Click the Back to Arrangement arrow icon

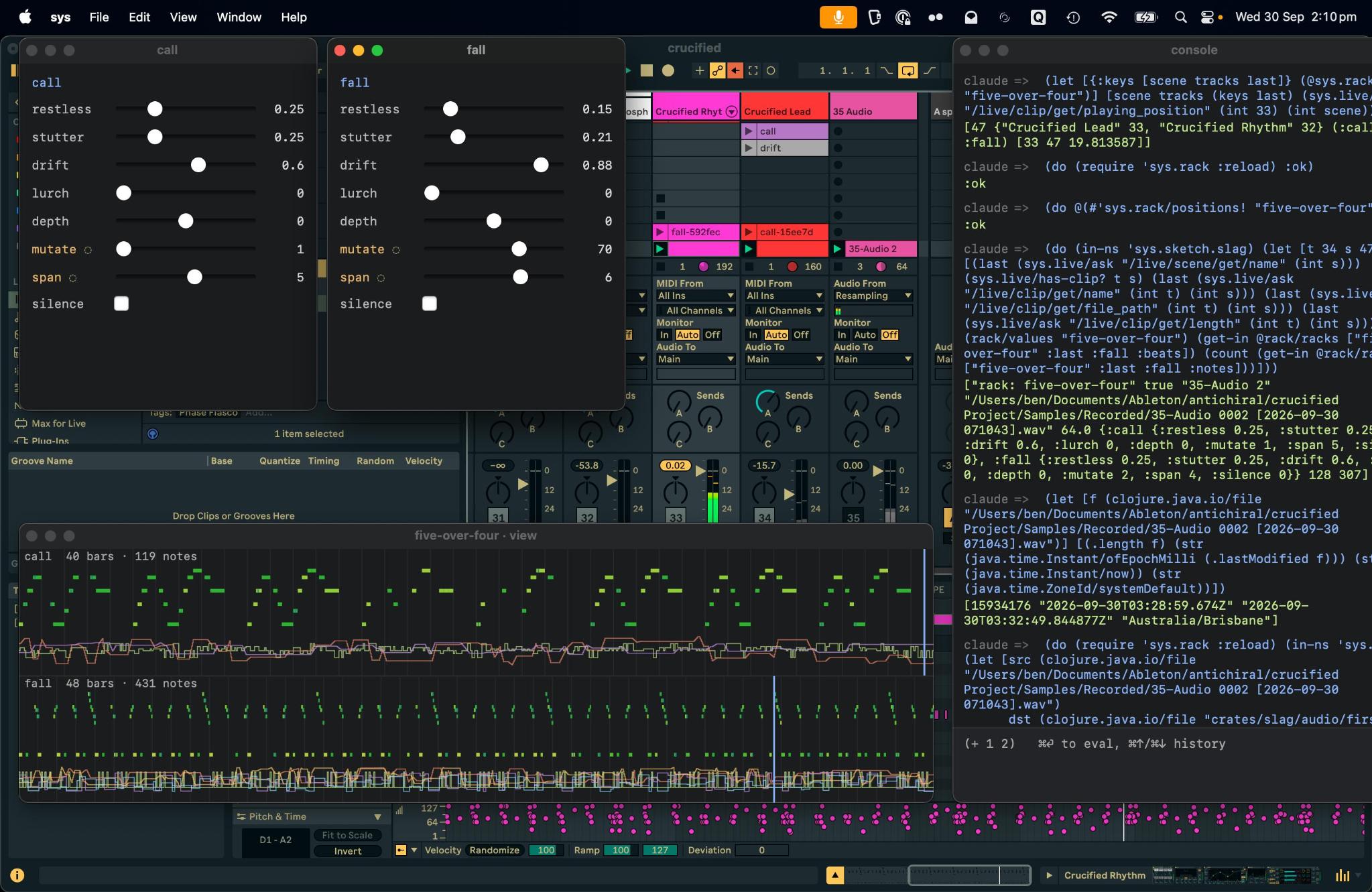[x=735, y=70]
